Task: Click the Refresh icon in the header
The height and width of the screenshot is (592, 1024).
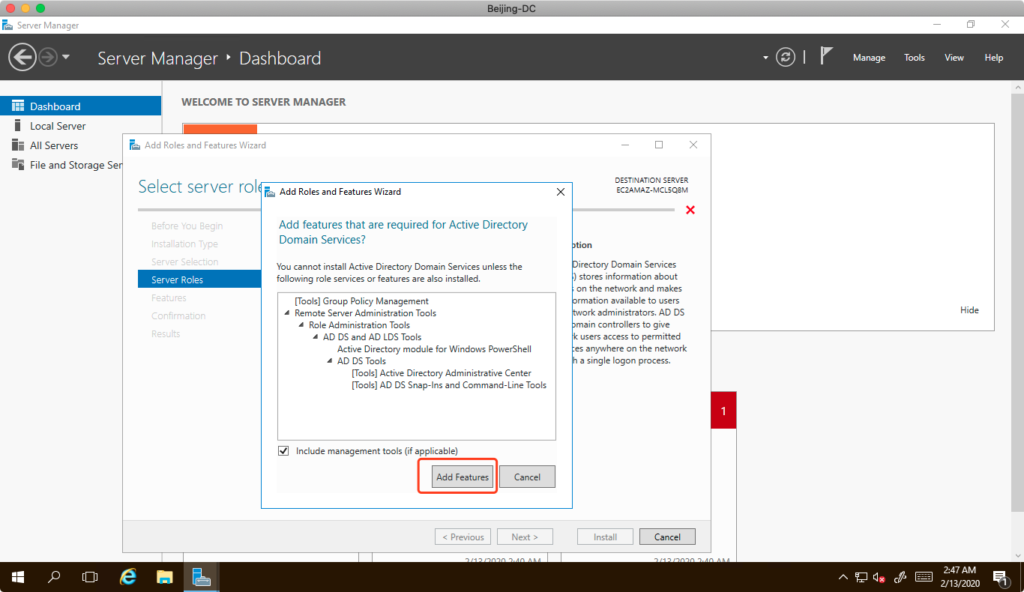Action: coord(787,57)
